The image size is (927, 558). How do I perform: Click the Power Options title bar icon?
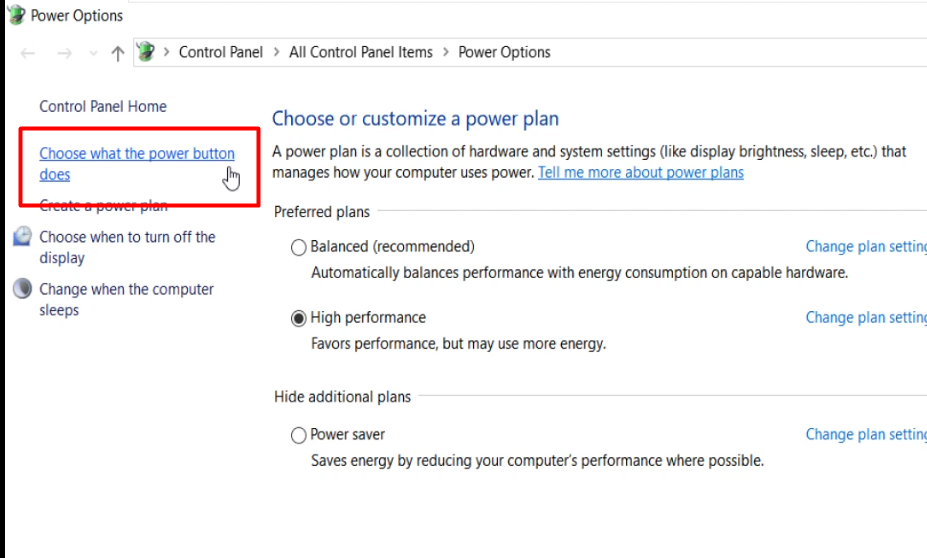[x=17, y=14]
